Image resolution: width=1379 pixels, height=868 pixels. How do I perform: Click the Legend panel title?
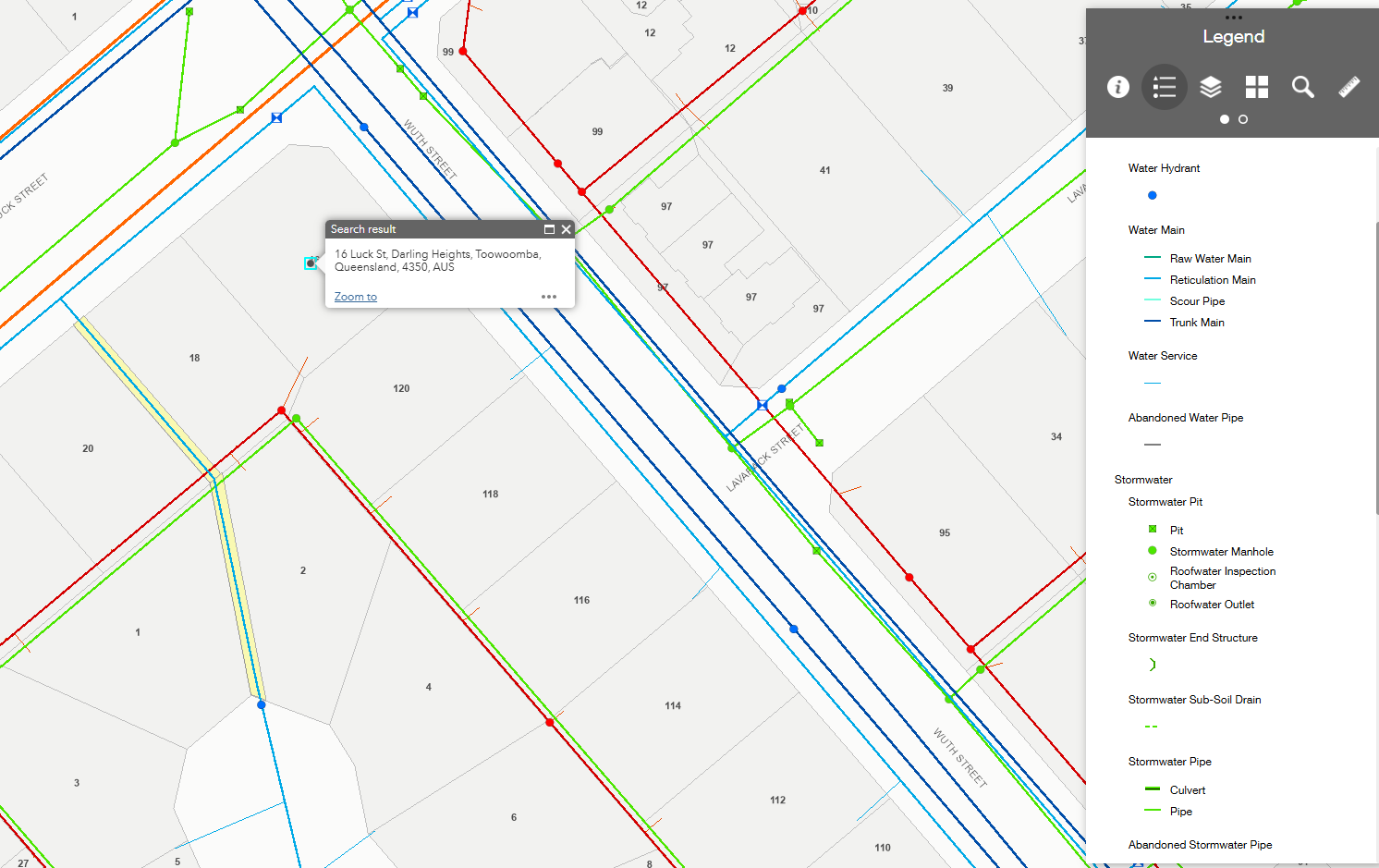tap(1233, 37)
